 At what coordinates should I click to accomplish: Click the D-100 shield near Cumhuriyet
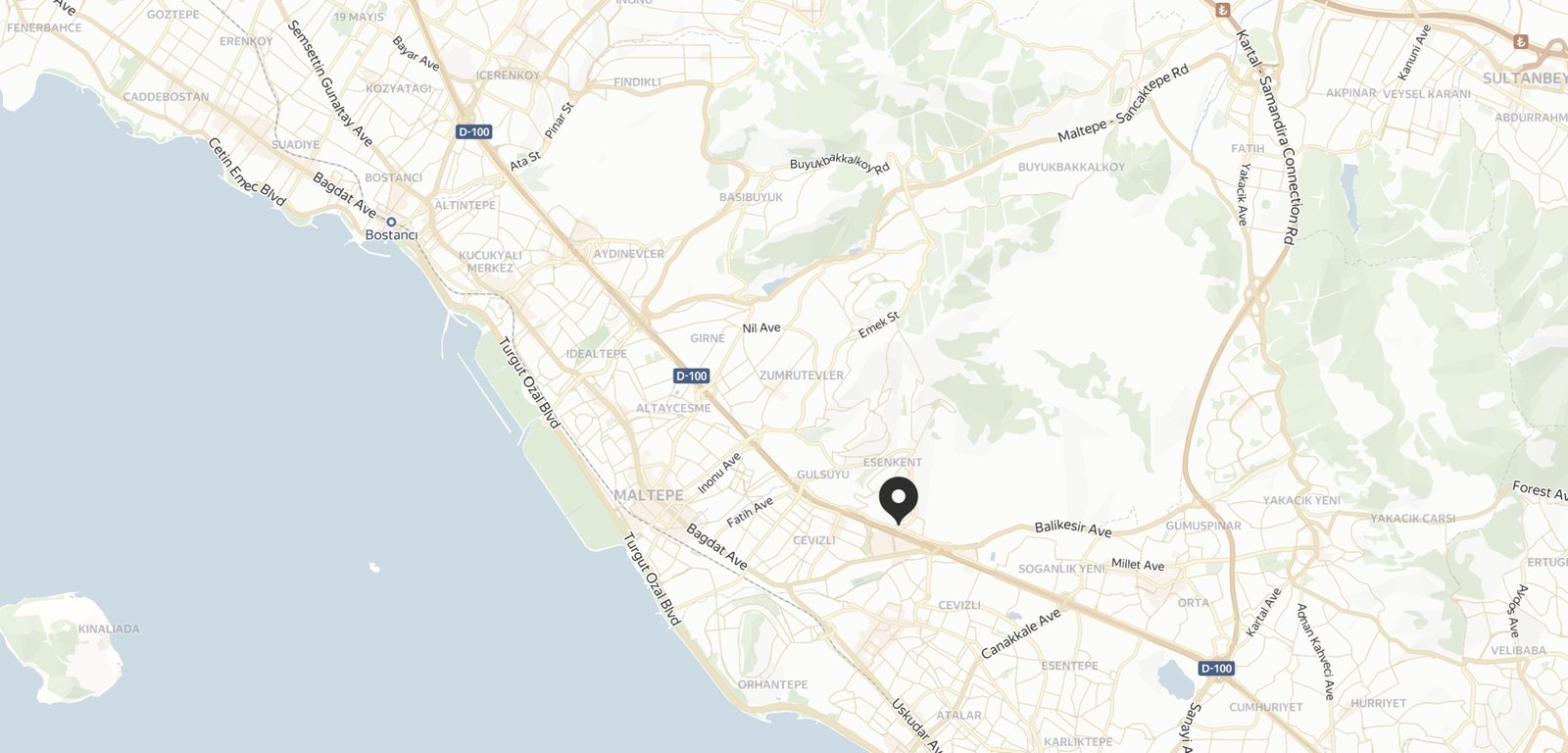(x=1216, y=668)
